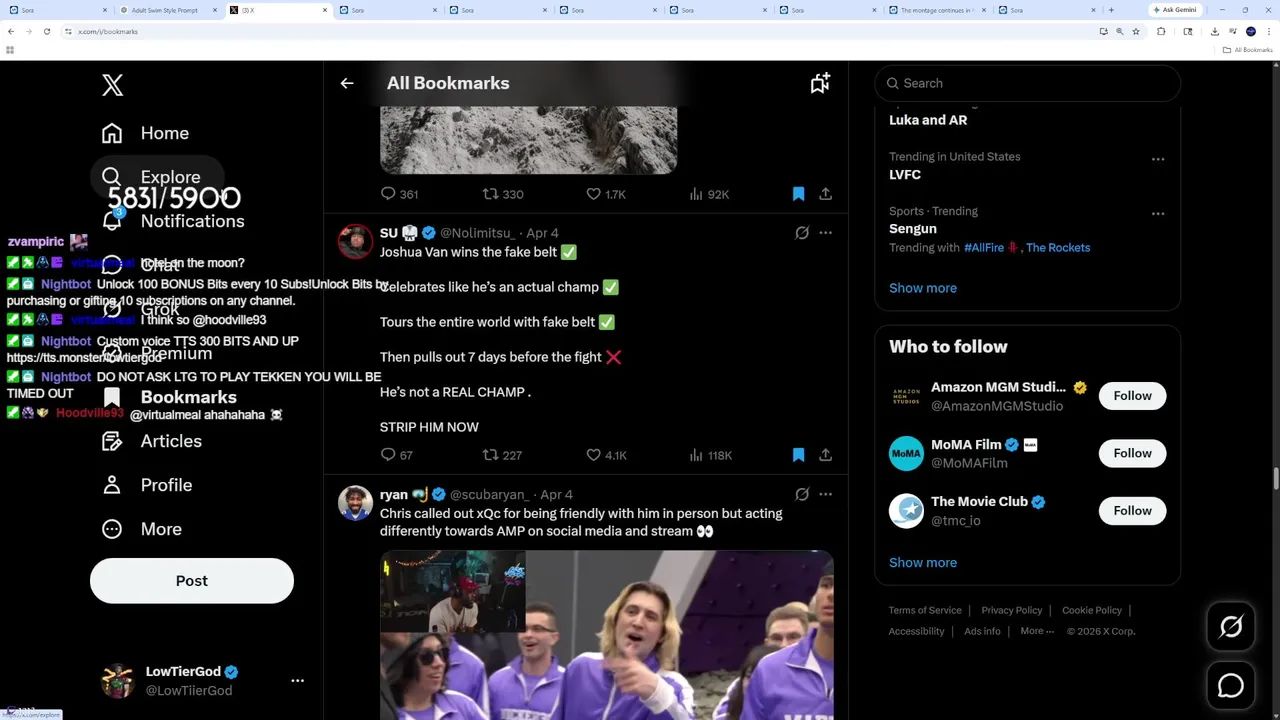Open more options on SU's post

(x=825, y=233)
